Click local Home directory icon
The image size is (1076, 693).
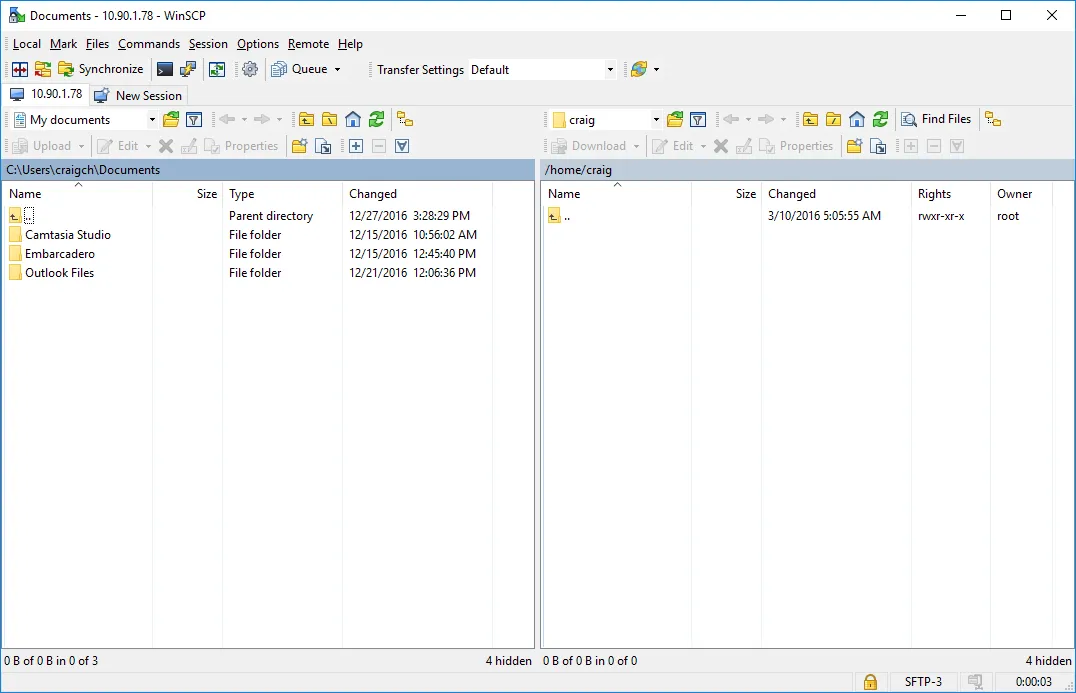(353, 120)
